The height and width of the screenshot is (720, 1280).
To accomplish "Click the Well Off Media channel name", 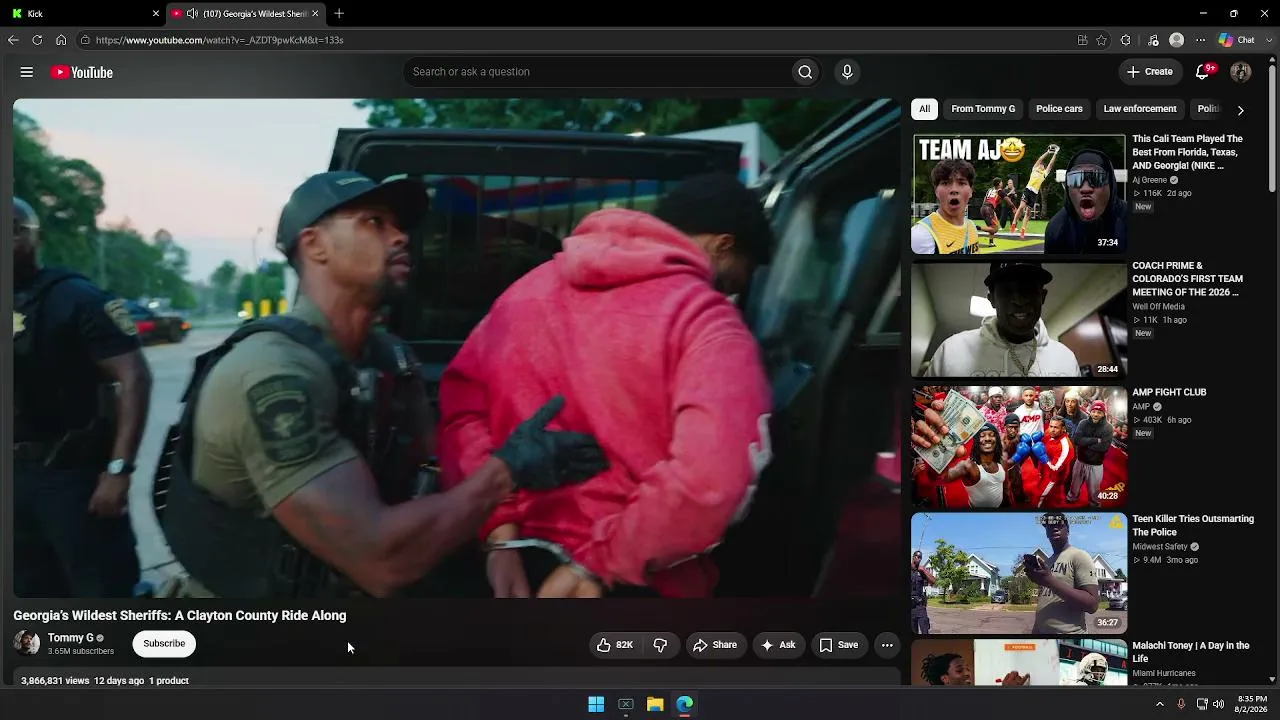I will pyautogui.click(x=1158, y=307).
